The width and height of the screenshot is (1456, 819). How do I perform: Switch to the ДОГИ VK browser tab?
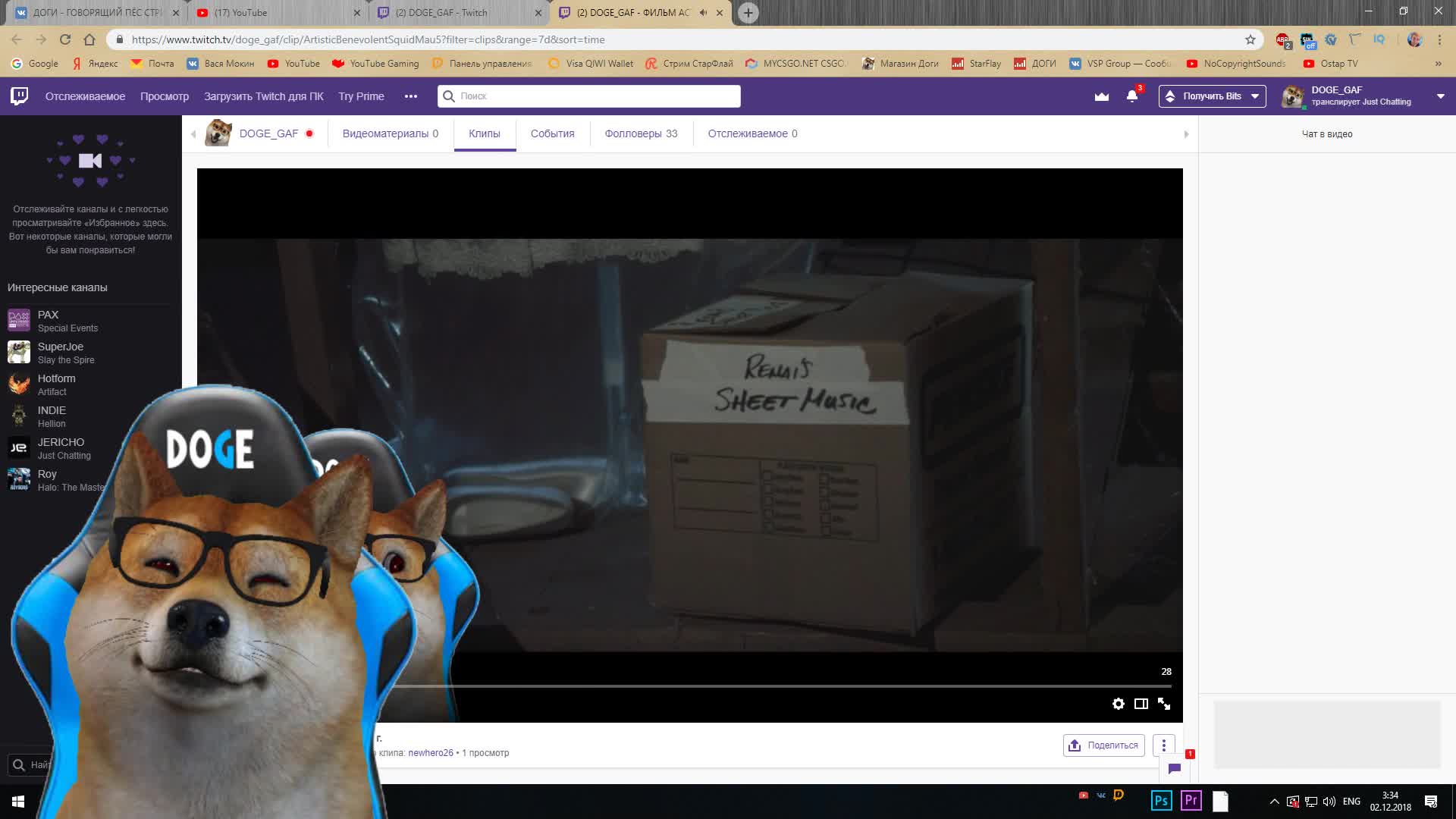click(96, 12)
